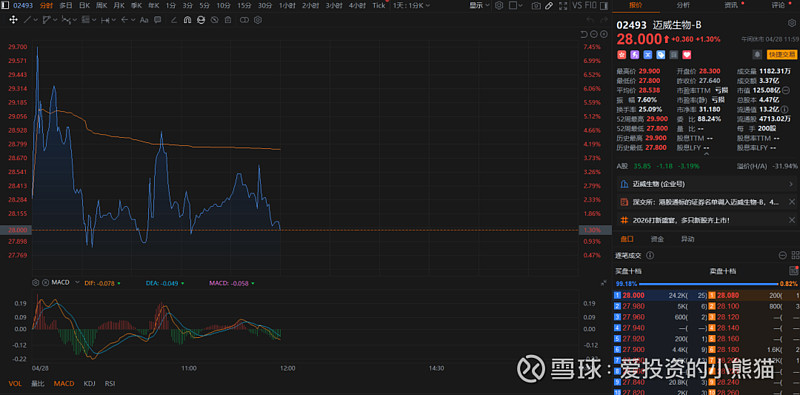The height and width of the screenshot is (395, 800).
Task: Add a comment bubble annotation
Action: click(x=158, y=20)
